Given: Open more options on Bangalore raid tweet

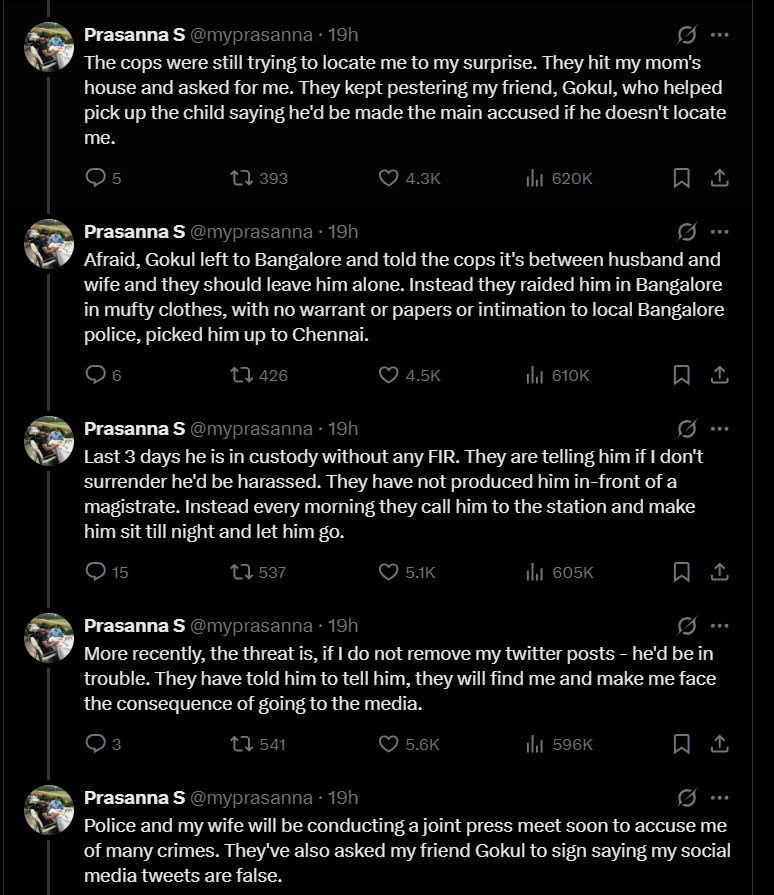Looking at the screenshot, I should tap(720, 232).
